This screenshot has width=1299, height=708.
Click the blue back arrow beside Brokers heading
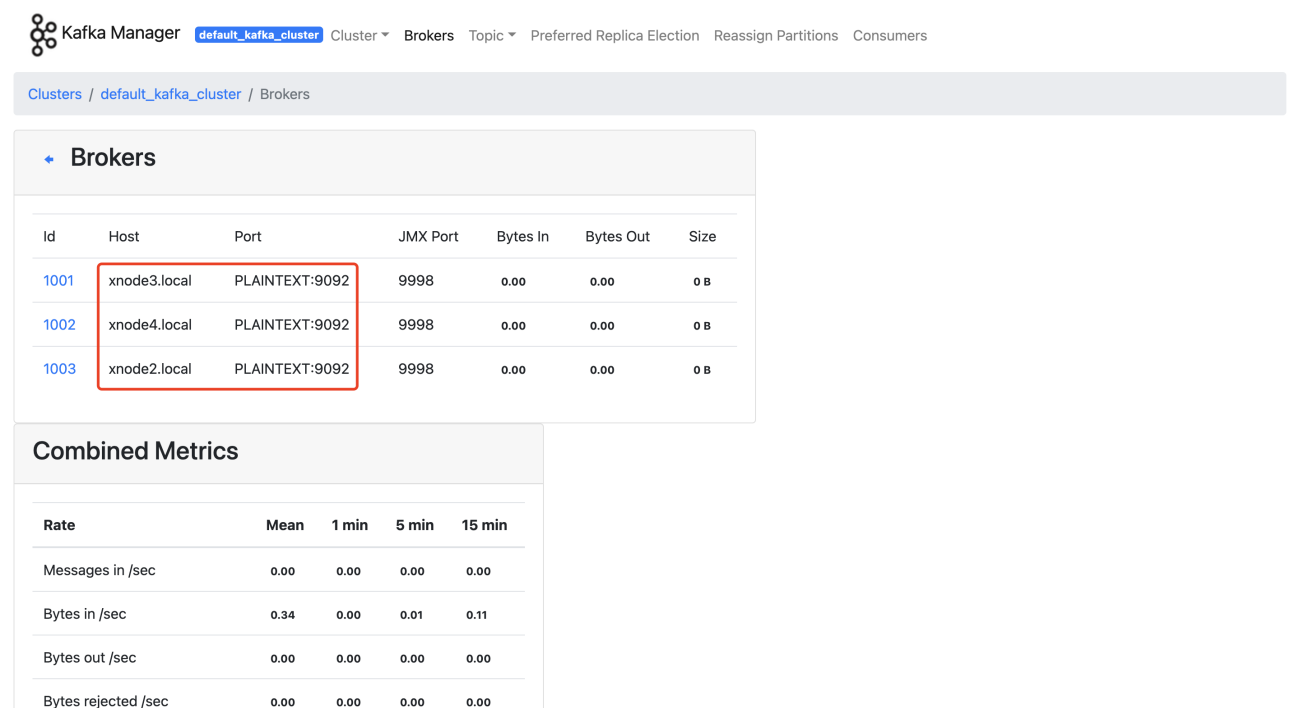[x=49, y=159]
